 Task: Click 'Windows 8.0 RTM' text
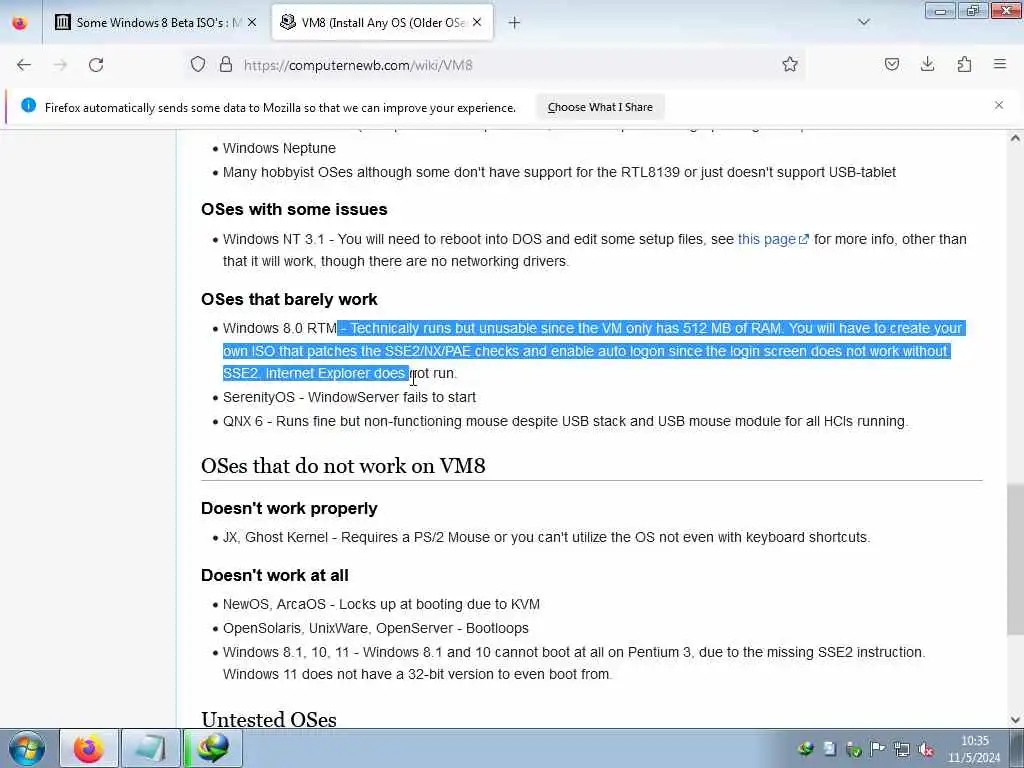280,328
